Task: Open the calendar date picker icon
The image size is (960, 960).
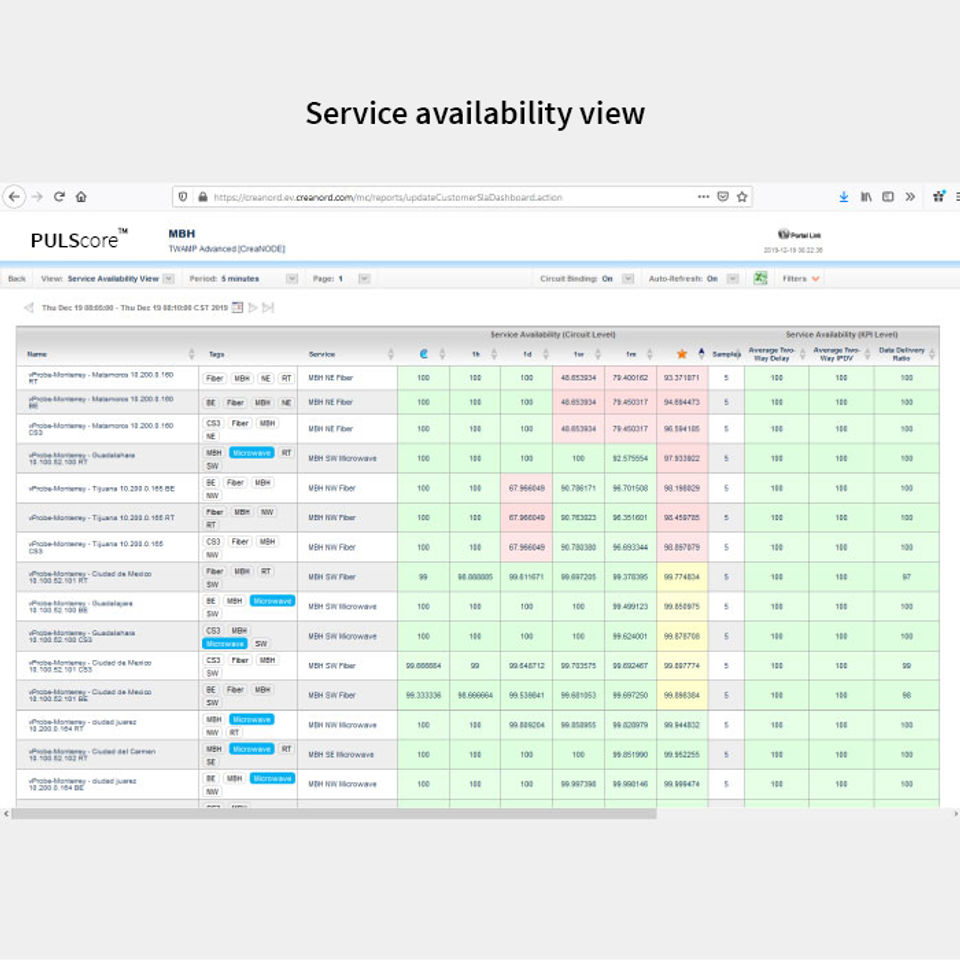Action: 238,307
